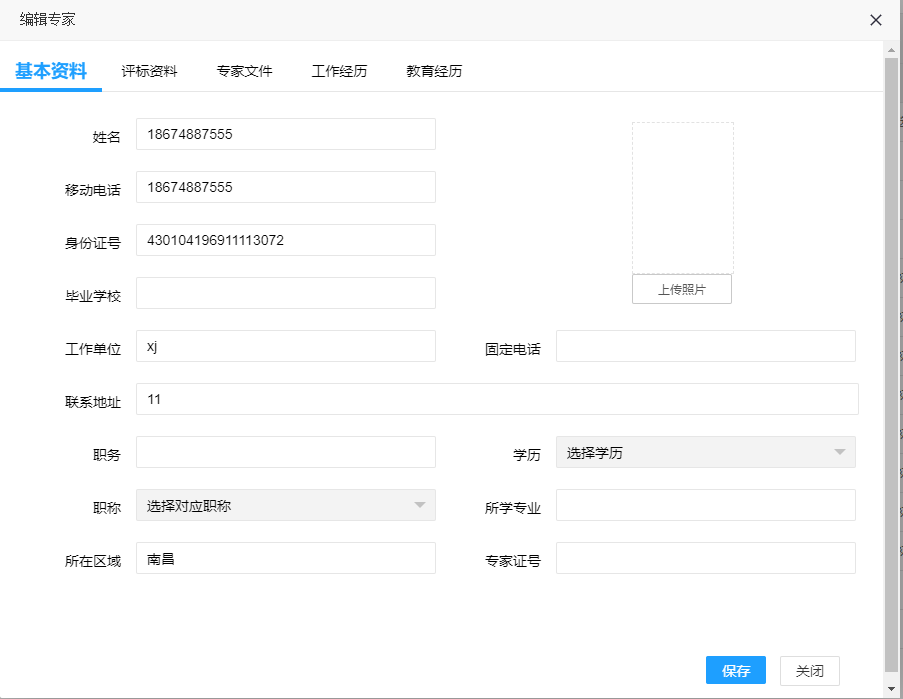Viewport: 903px width, 699px height.
Task: Focus the 毕业学校 input field
Action: [x=286, y=293]
